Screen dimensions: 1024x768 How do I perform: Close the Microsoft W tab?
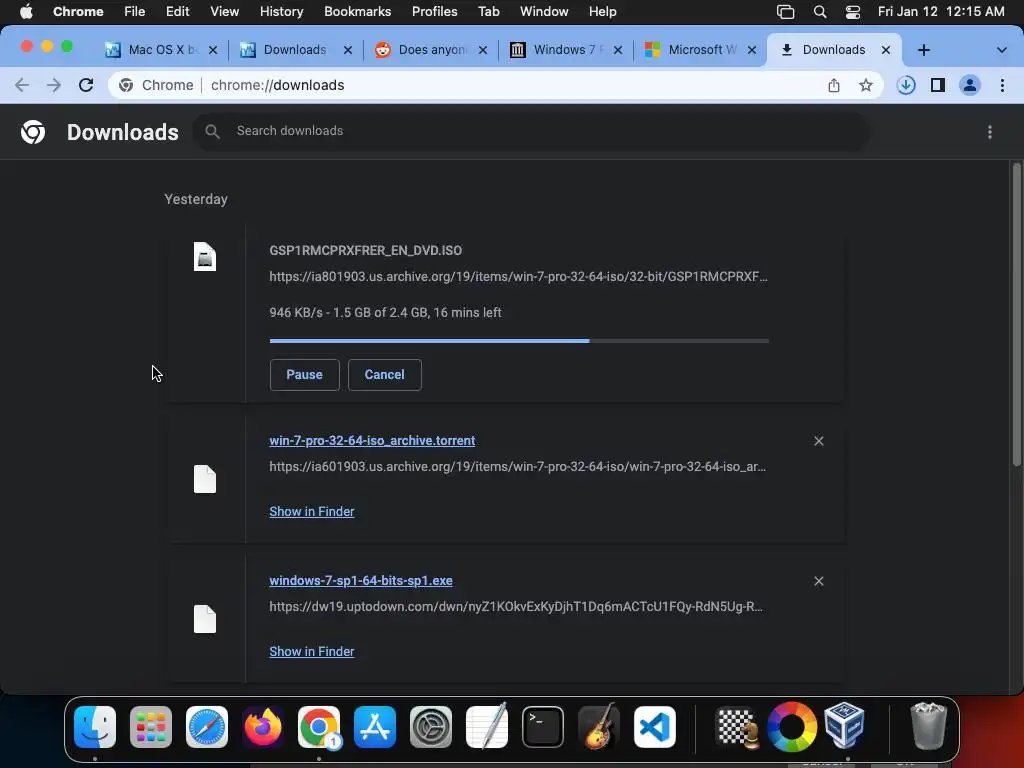coord(752,50)
